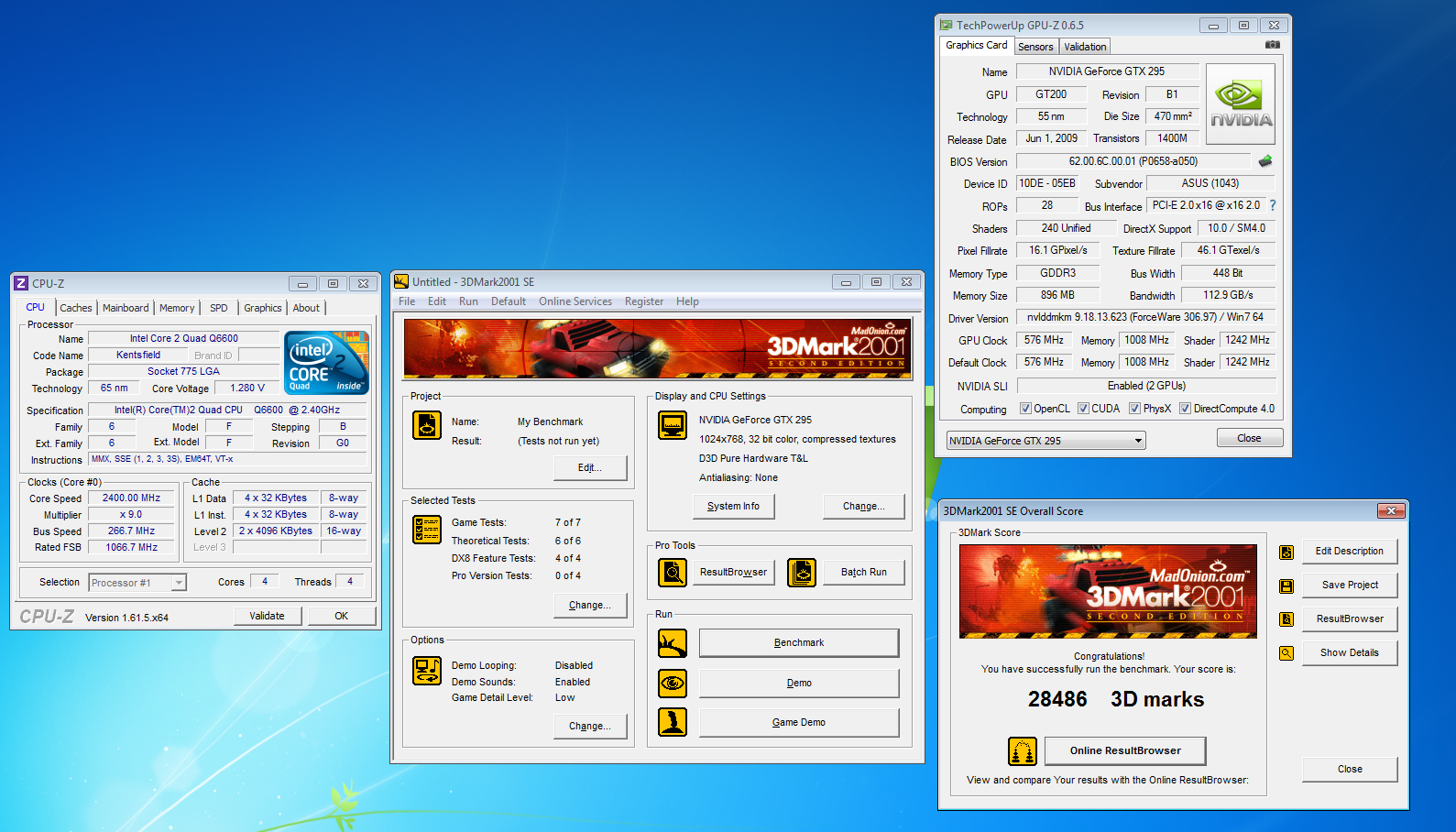Click the Game Demo joystick icon

pos(673,722)
